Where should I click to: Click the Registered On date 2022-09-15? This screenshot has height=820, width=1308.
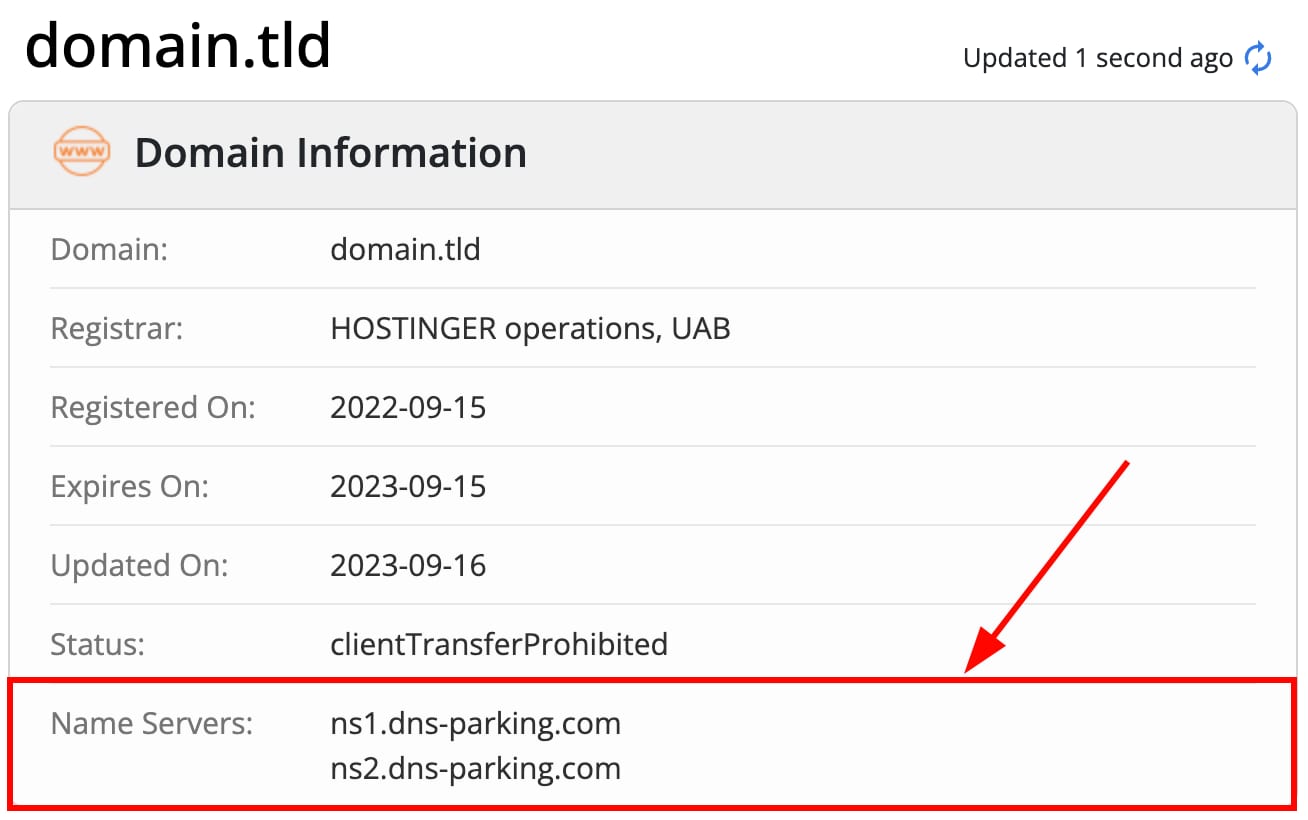(x=409, y=407)
